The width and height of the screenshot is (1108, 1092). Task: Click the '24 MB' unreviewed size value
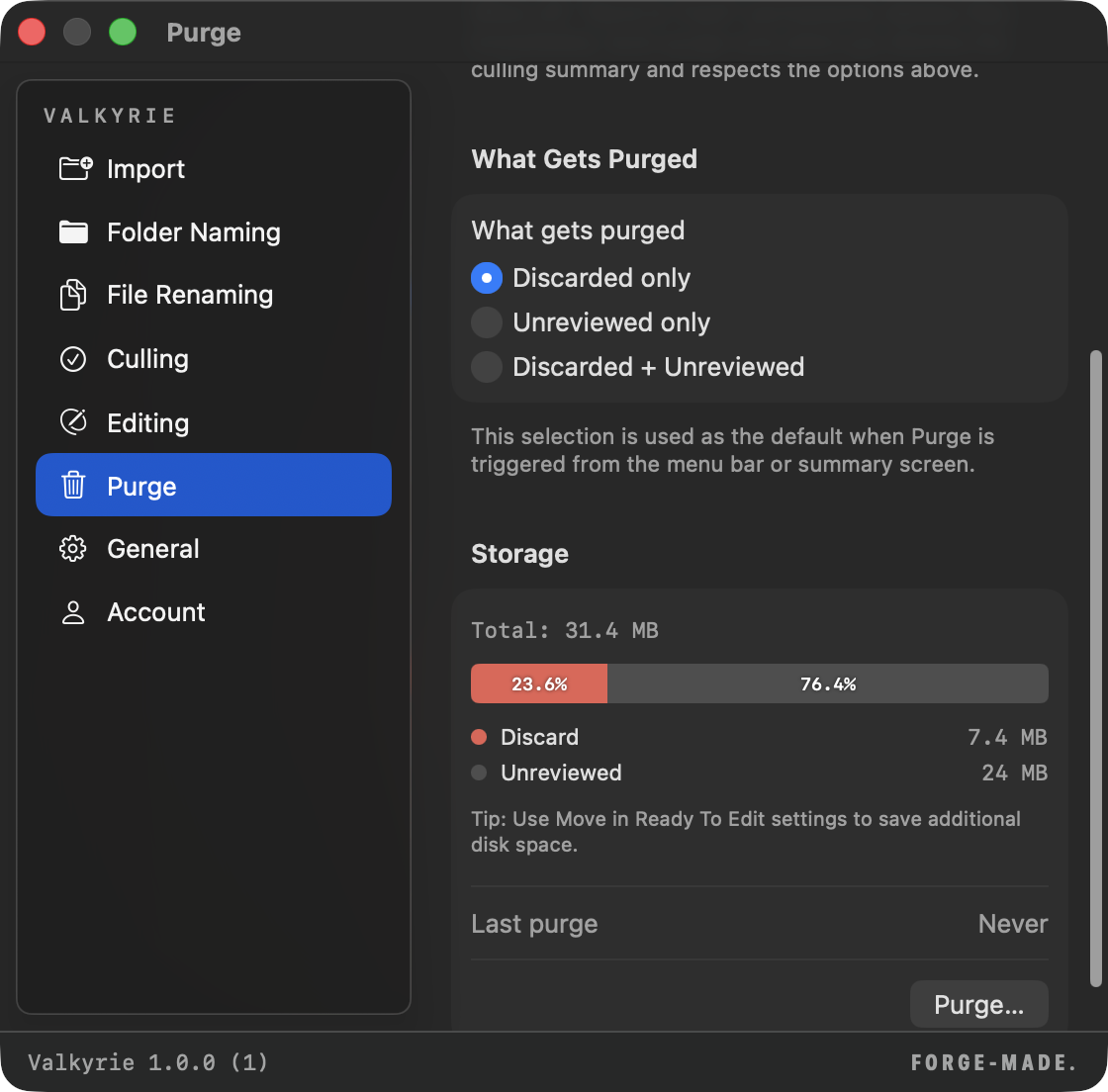coord(1015,773)
